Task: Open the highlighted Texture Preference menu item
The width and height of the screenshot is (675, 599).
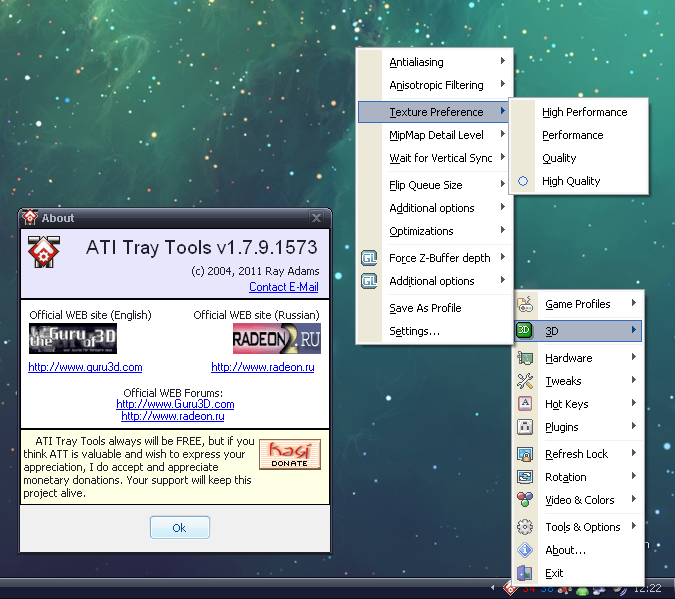Action: (433, 112)
